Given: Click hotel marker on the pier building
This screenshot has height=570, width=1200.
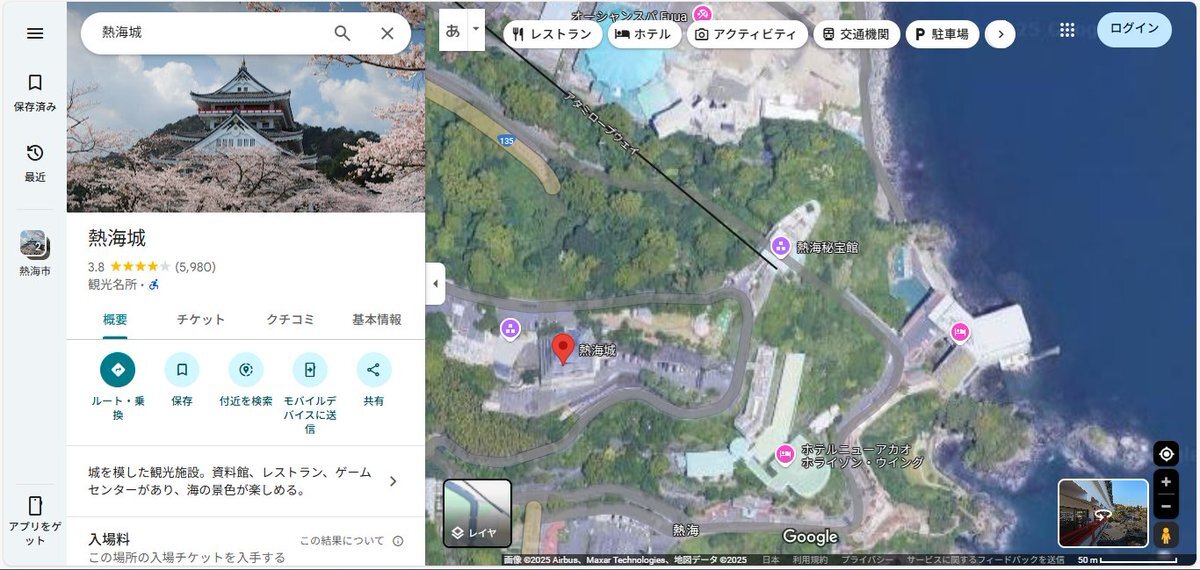Looking at the screenshot, I should coord(960,333).
